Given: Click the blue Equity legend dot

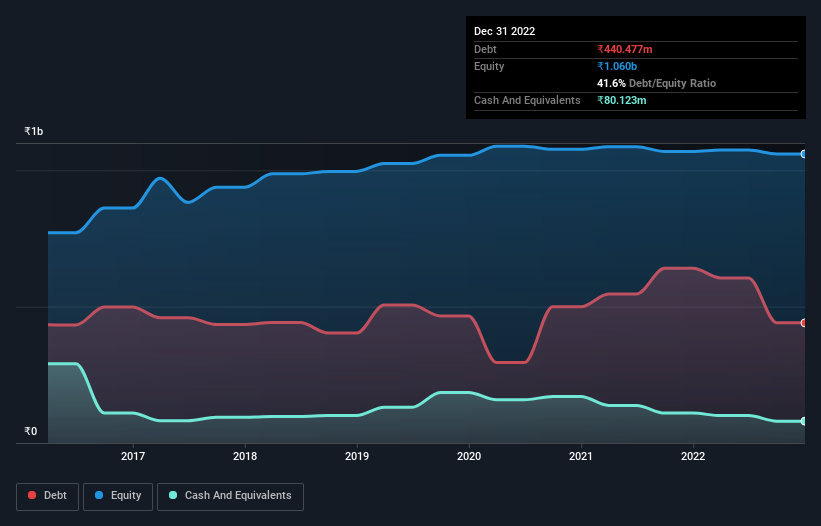Looking at the screenshot, I should pos(99,495).
